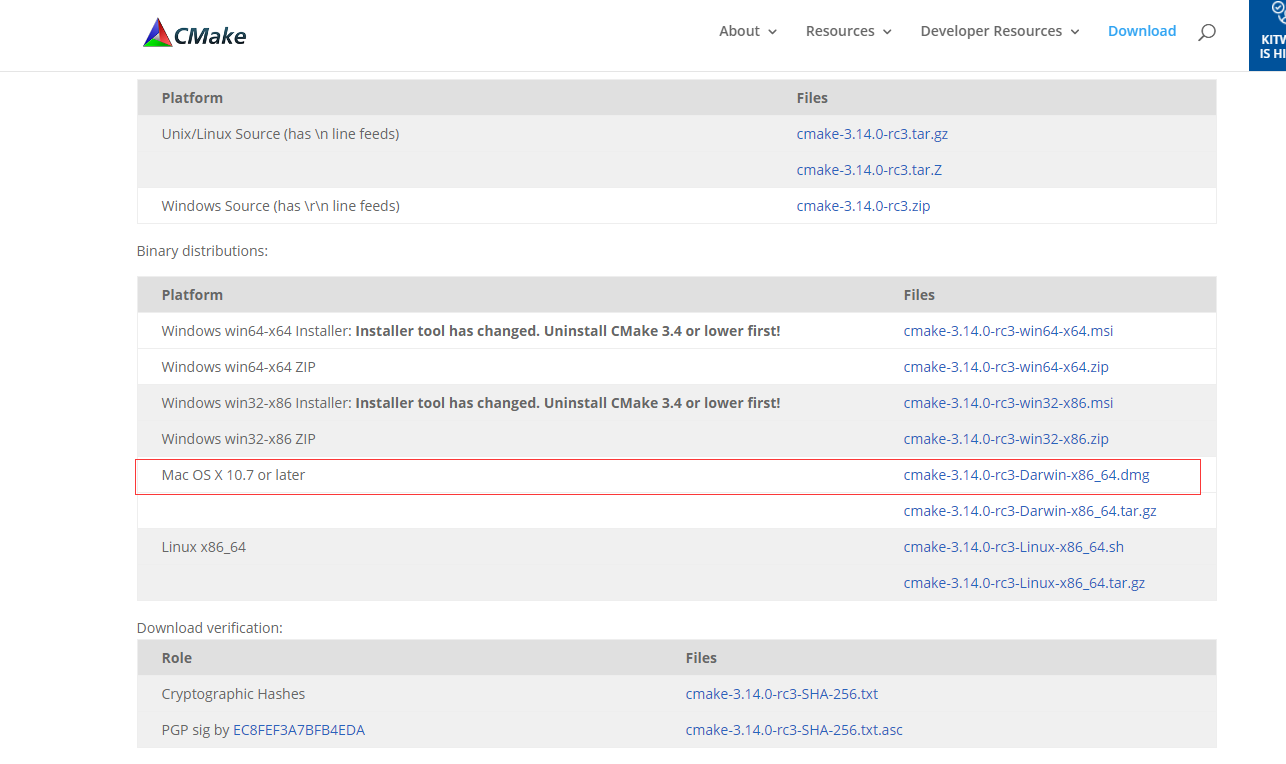
Task: Open cmake-3.14.0-rc3-SHA-256.txt.asc signature
Action: pos(794,730)
